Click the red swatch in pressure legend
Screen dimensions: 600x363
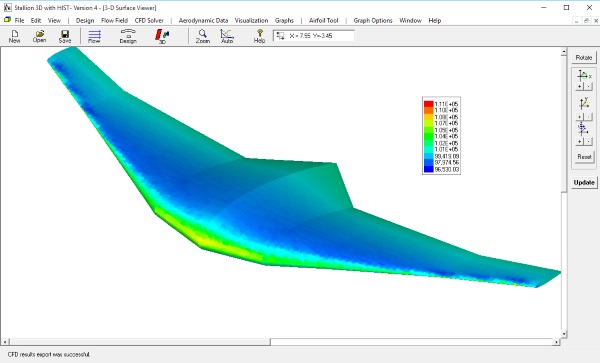tap(429, 104)
